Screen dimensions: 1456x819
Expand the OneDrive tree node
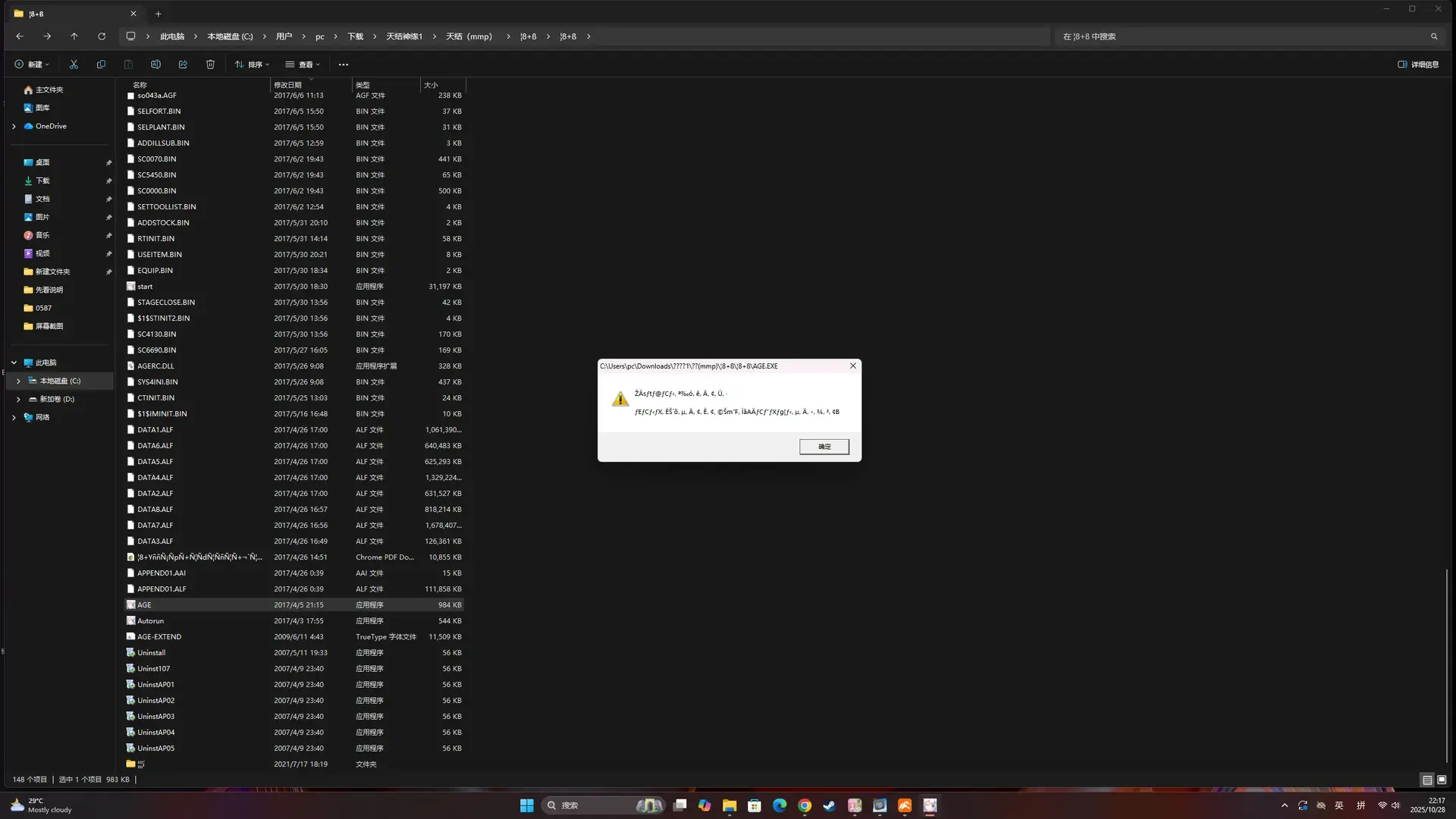(x=14, y=126)
